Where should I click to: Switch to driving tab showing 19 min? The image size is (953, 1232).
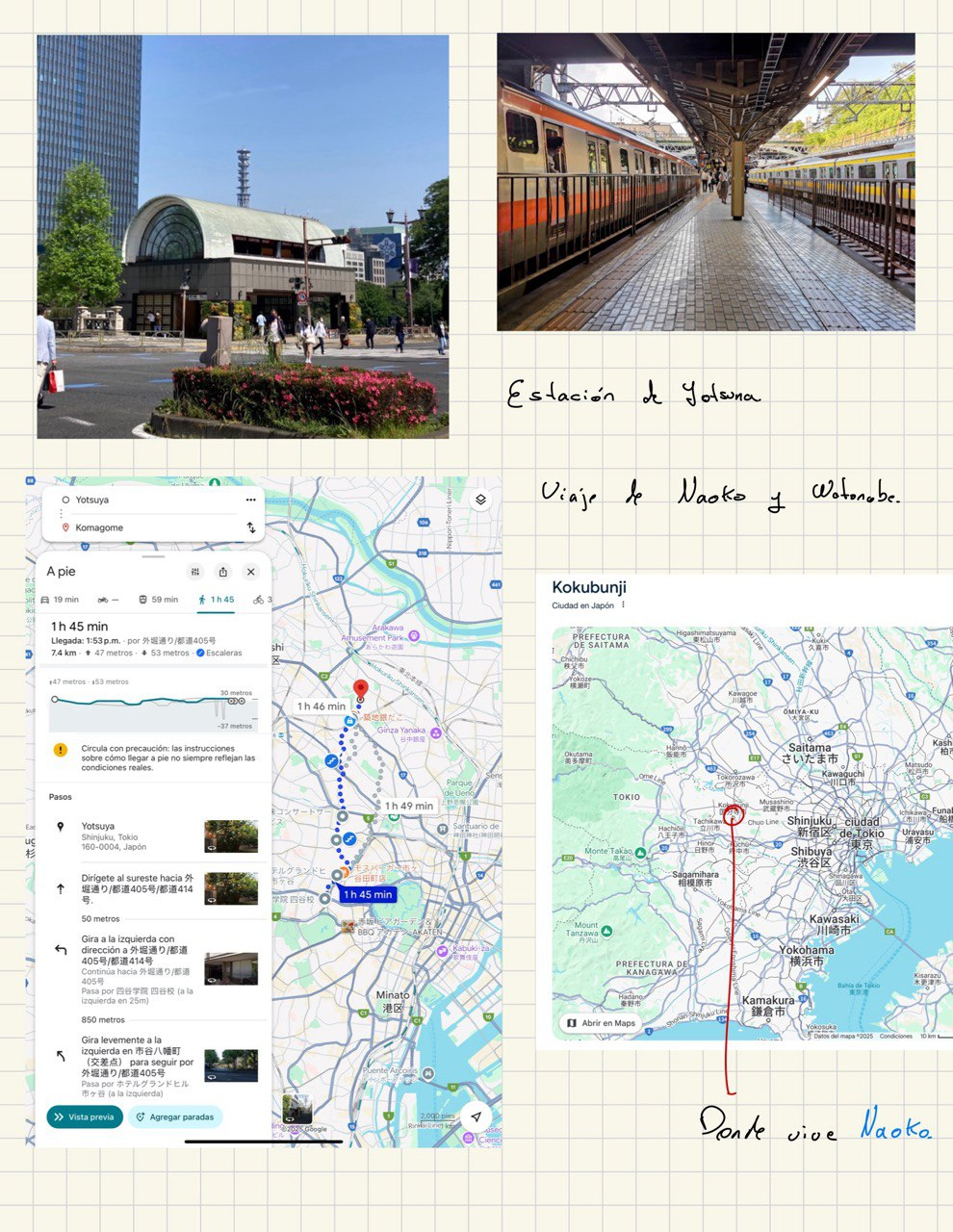click(60, 599)
